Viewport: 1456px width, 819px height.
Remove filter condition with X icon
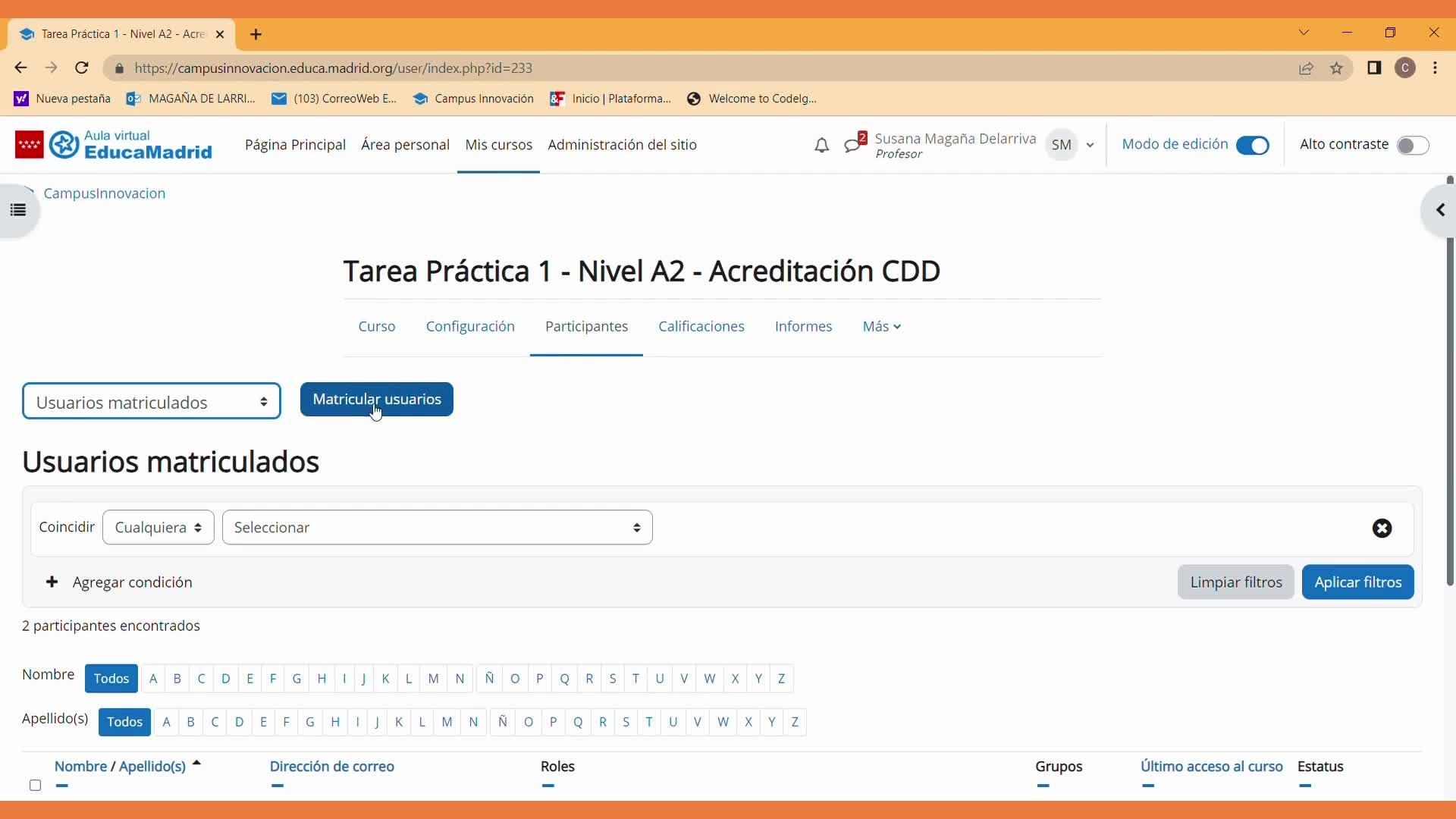point(1382,529)
